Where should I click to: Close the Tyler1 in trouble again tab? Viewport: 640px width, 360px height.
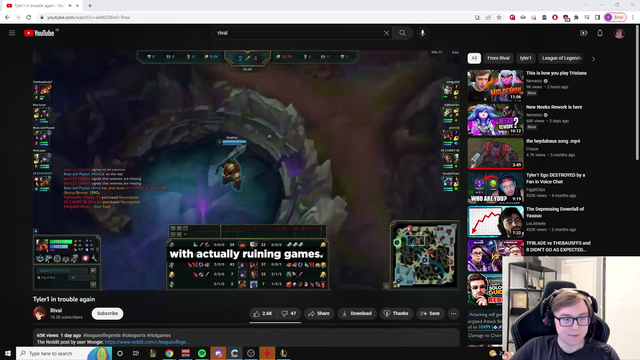(x=77, y=6)
